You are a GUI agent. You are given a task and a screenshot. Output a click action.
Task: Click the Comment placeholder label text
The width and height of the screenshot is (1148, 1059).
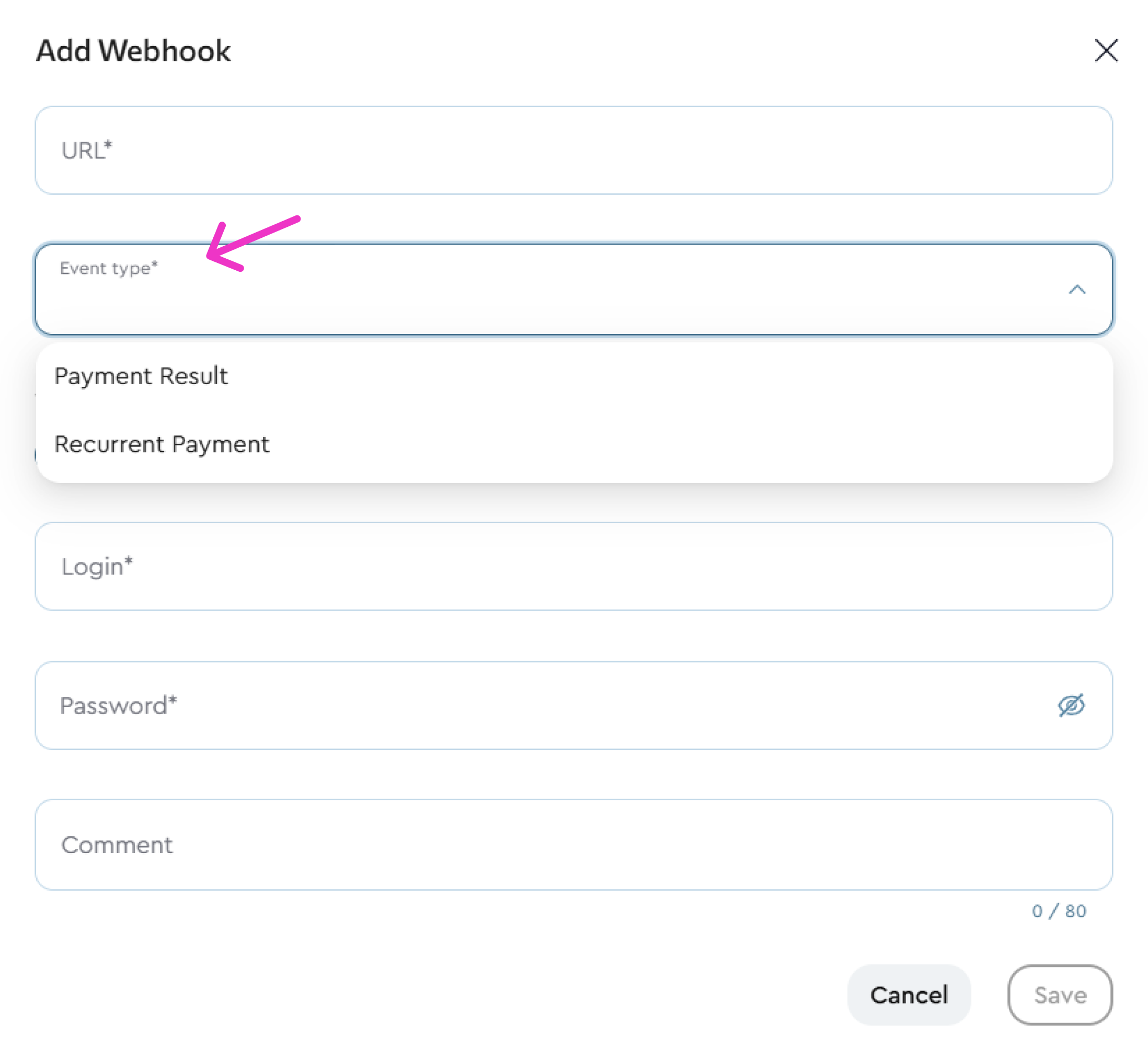tap(117, 845)
